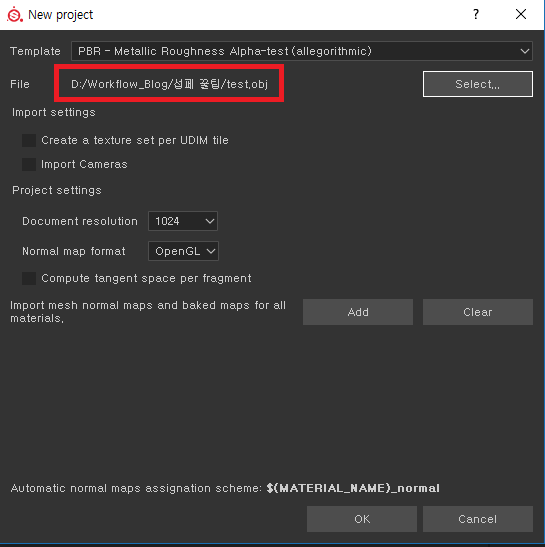Screen dimensions: 545x547
Task: Open the Template dropdown list
Action: 302,51
